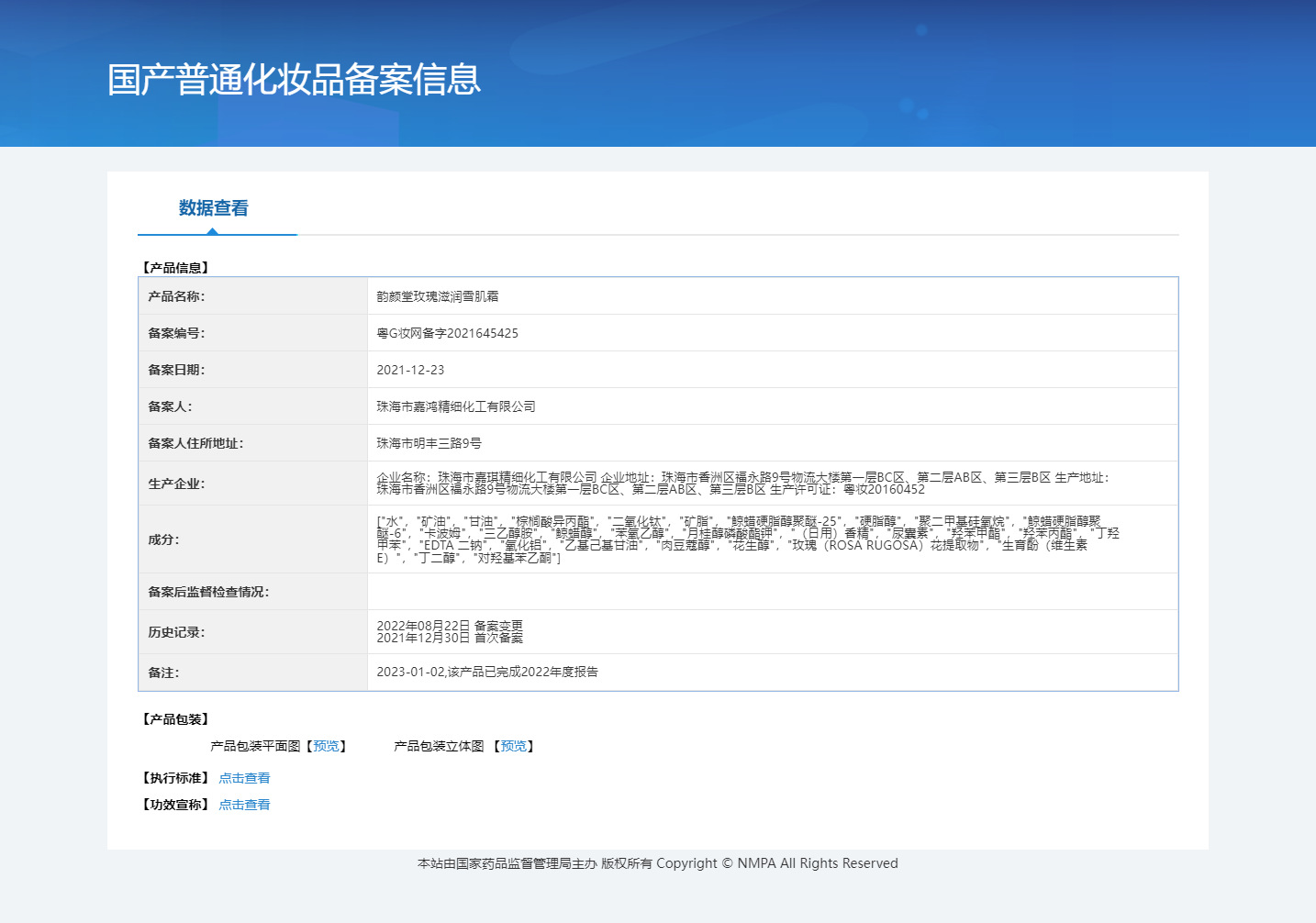Click the 产品名称 row label

pos(176,296)
